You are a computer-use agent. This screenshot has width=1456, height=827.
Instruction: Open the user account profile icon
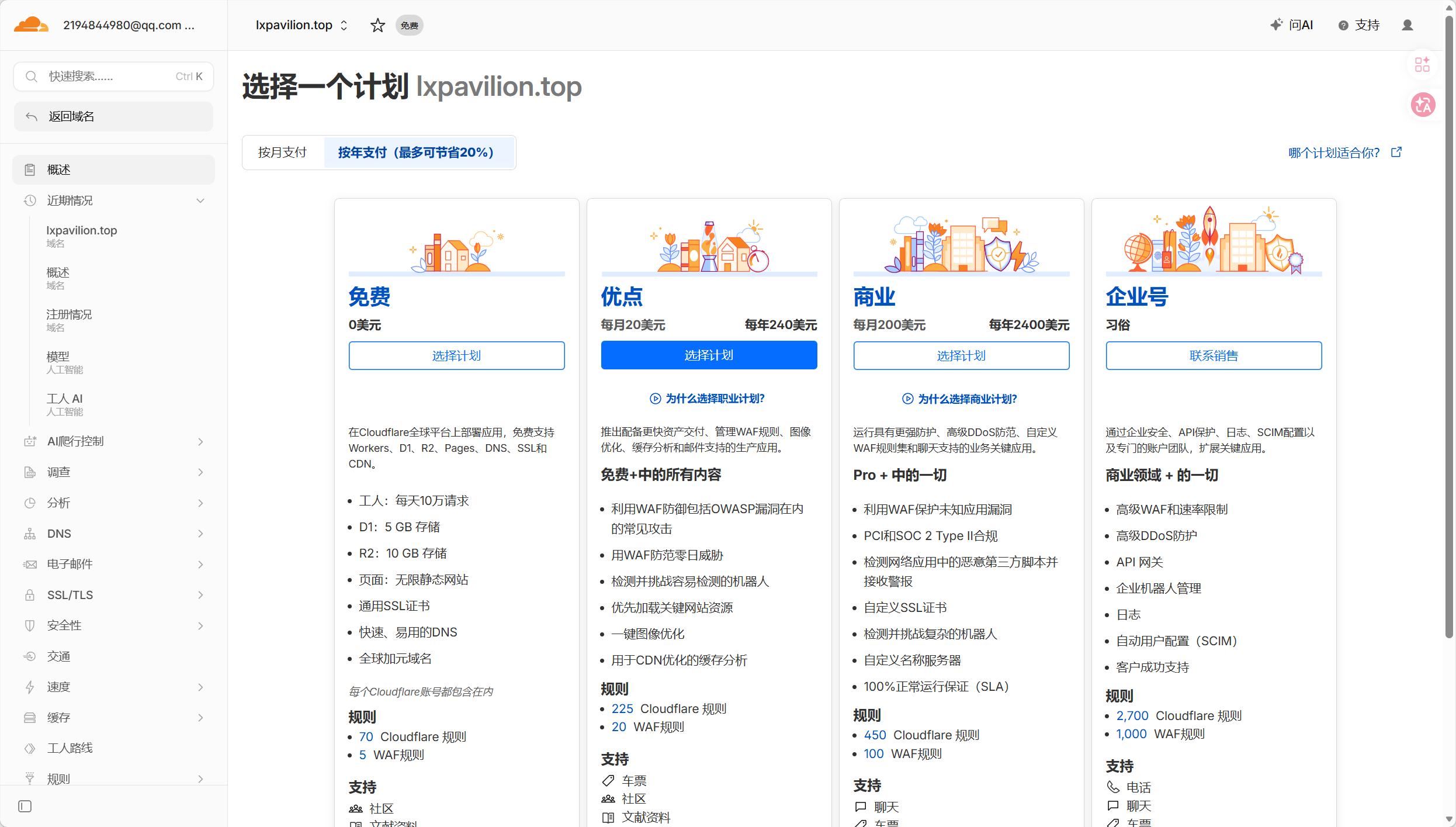pos(1408,25)
